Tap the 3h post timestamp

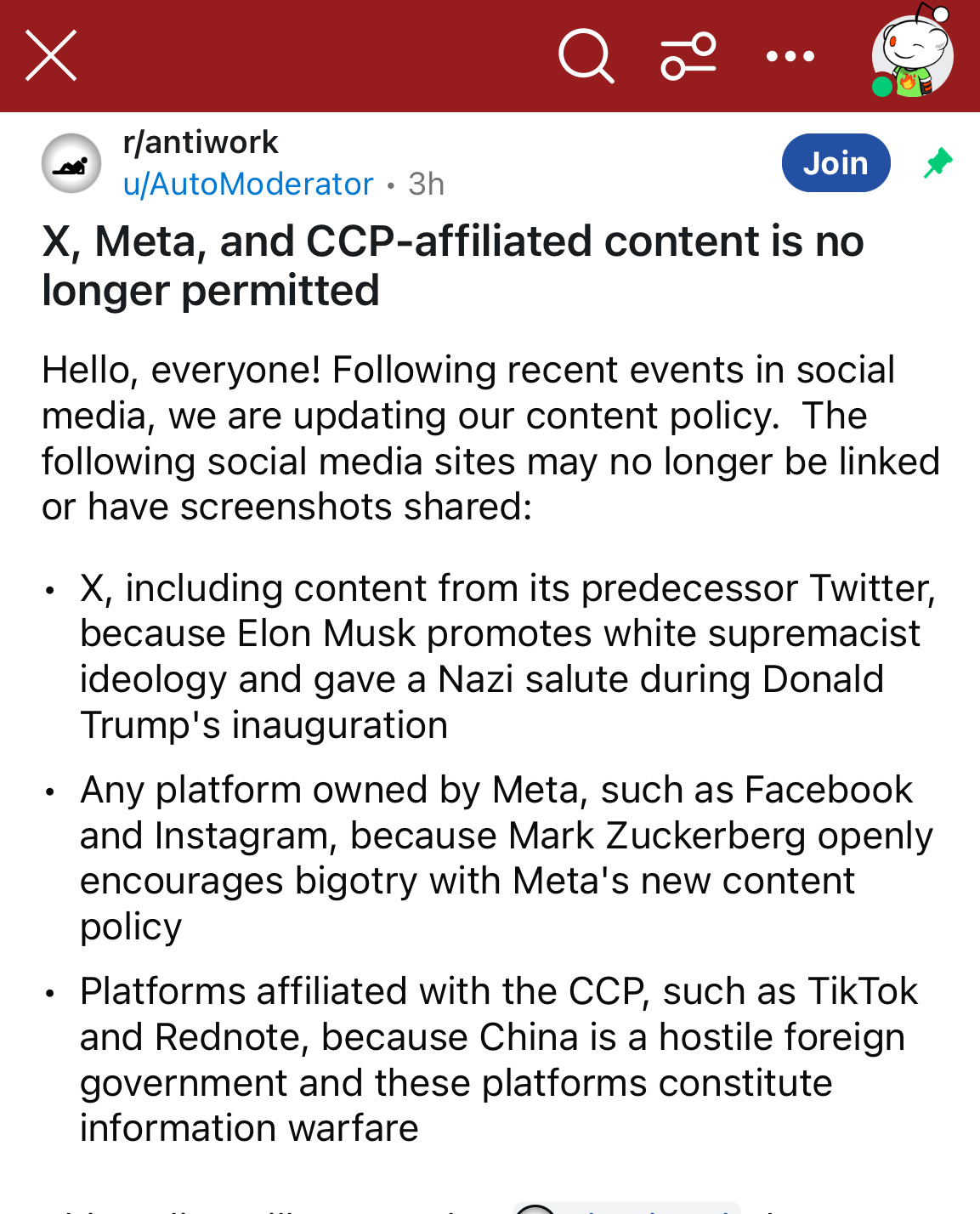click(x=426, y=184)
